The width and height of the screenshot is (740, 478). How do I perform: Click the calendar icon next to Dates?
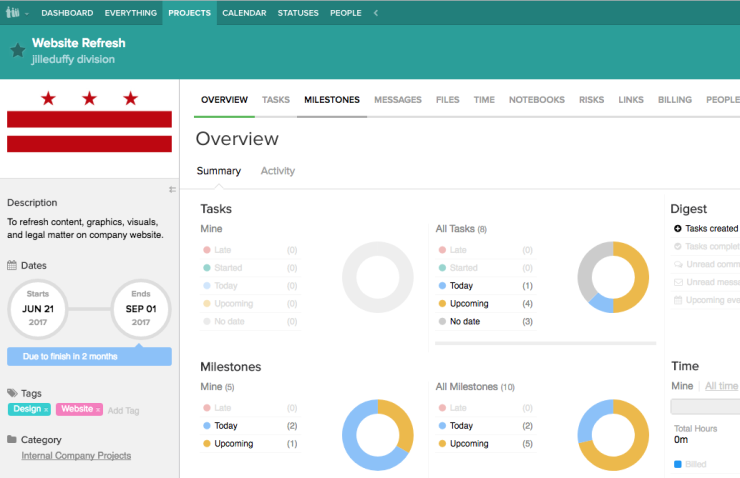tap(12, 266)
